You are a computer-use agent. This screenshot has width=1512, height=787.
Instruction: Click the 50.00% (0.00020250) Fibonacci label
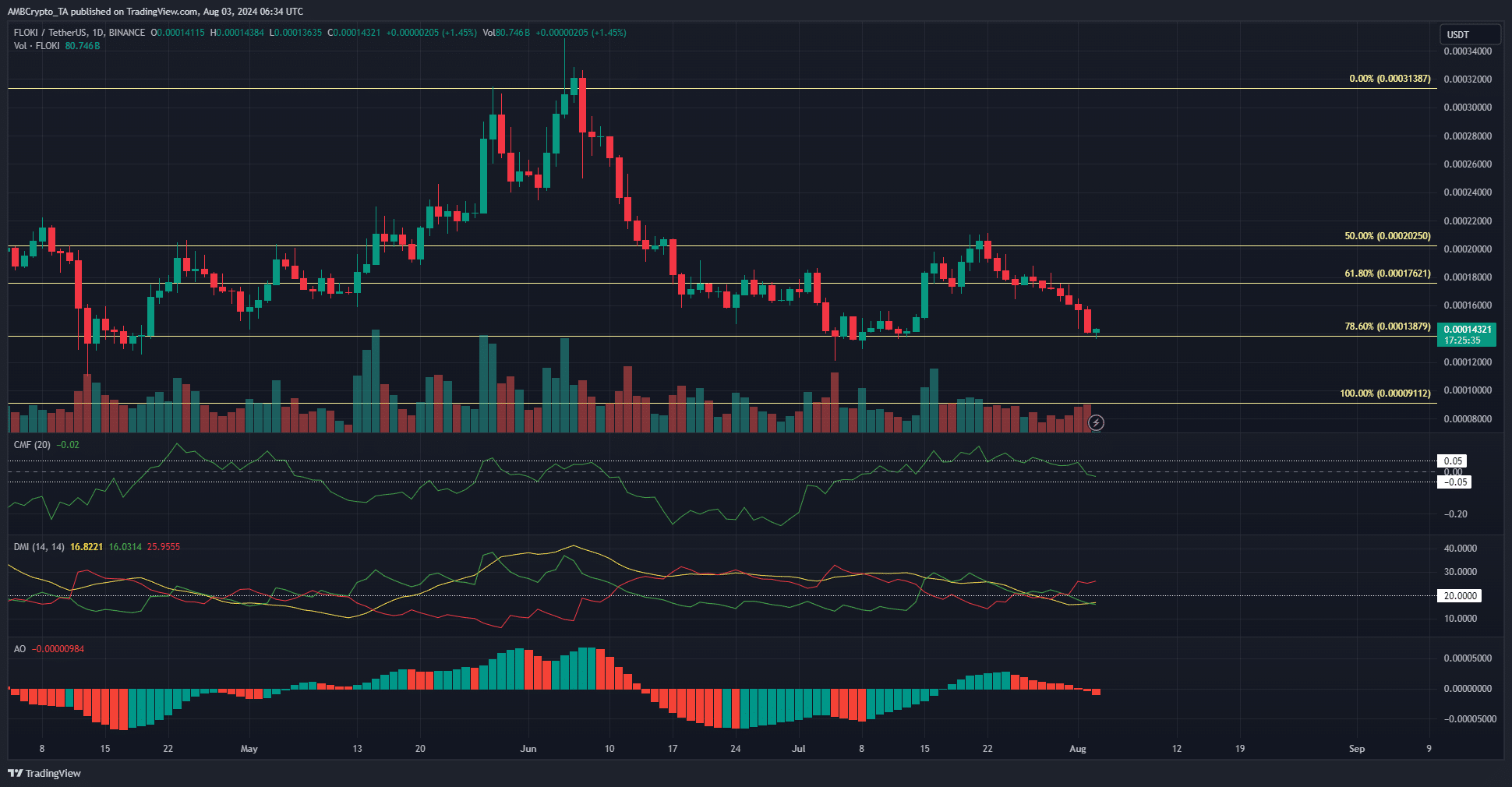(1387, 236)
